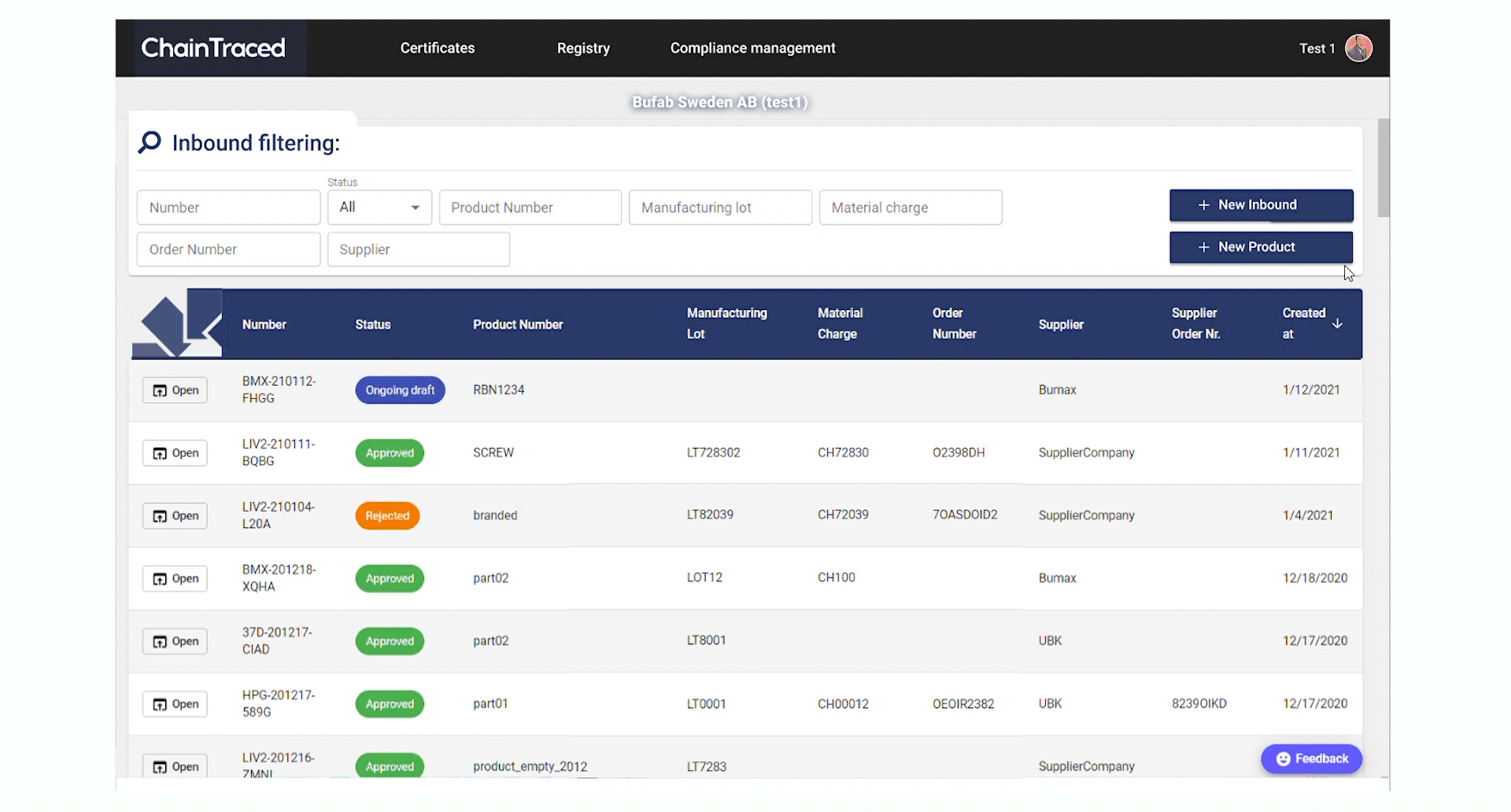Image resolution: width=1511 pixels, height=812 pixels.
Task: Open inbound 37D-201217-CIAD
Action: click(175, 641)
